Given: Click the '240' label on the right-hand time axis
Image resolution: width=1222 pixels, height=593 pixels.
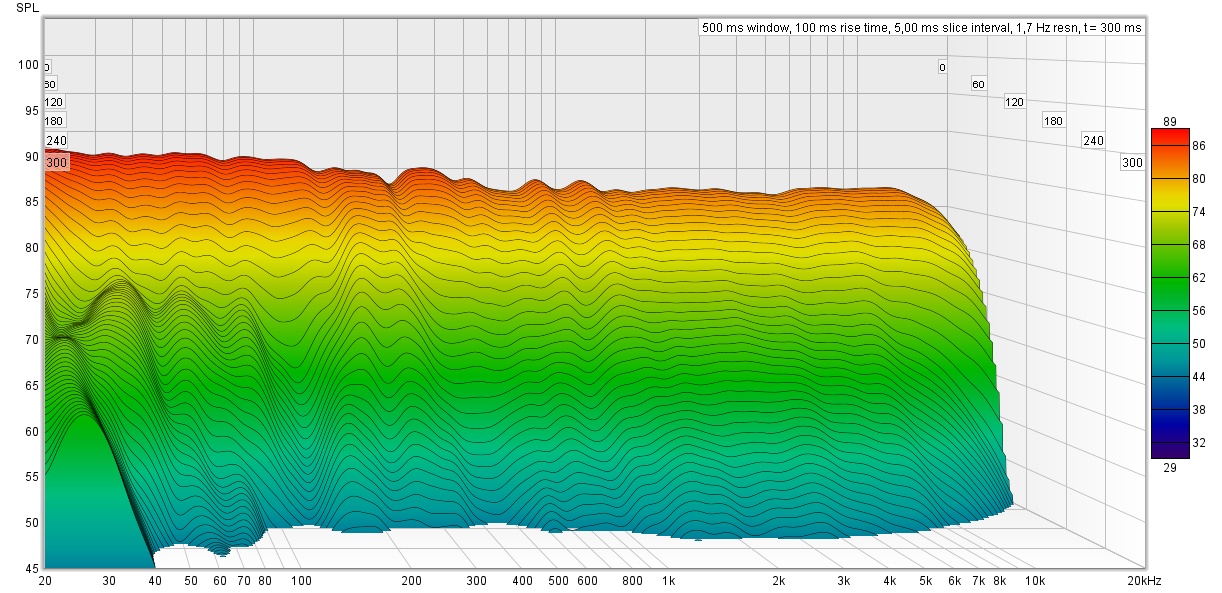Looking at the screenshot, I should pos(1093,141).
